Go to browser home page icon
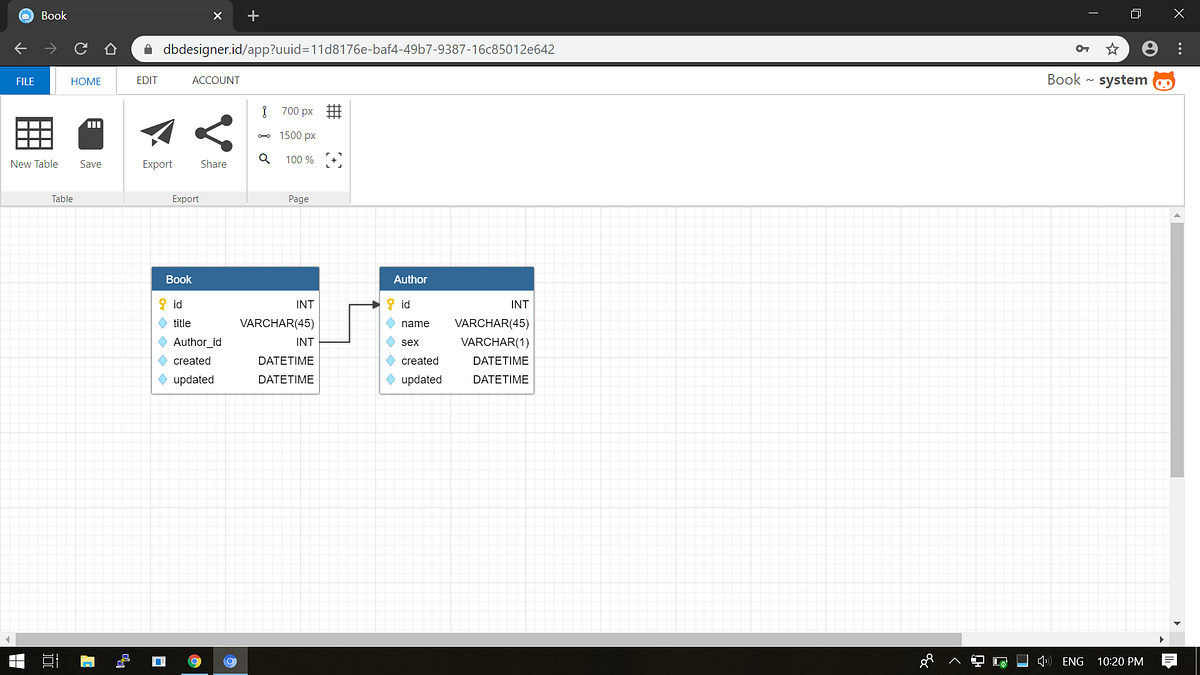Screen dimensions: 1200x675 111,48
